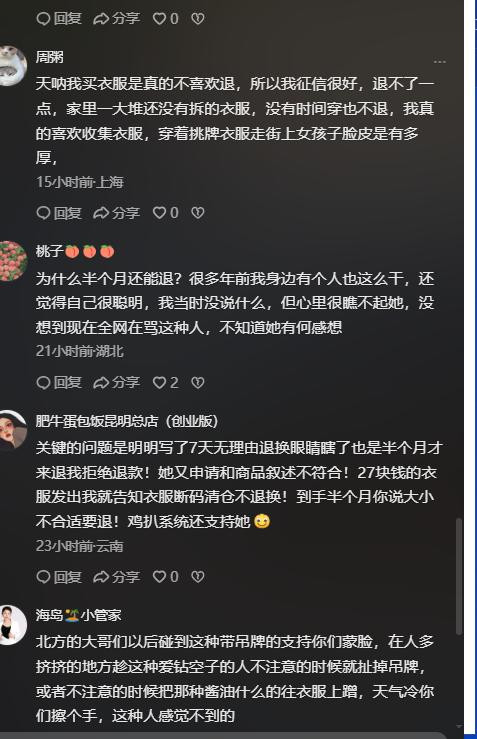Click the broken heart under 桃子's comment
Screen dimensions: 477x739
pos(197,383)
